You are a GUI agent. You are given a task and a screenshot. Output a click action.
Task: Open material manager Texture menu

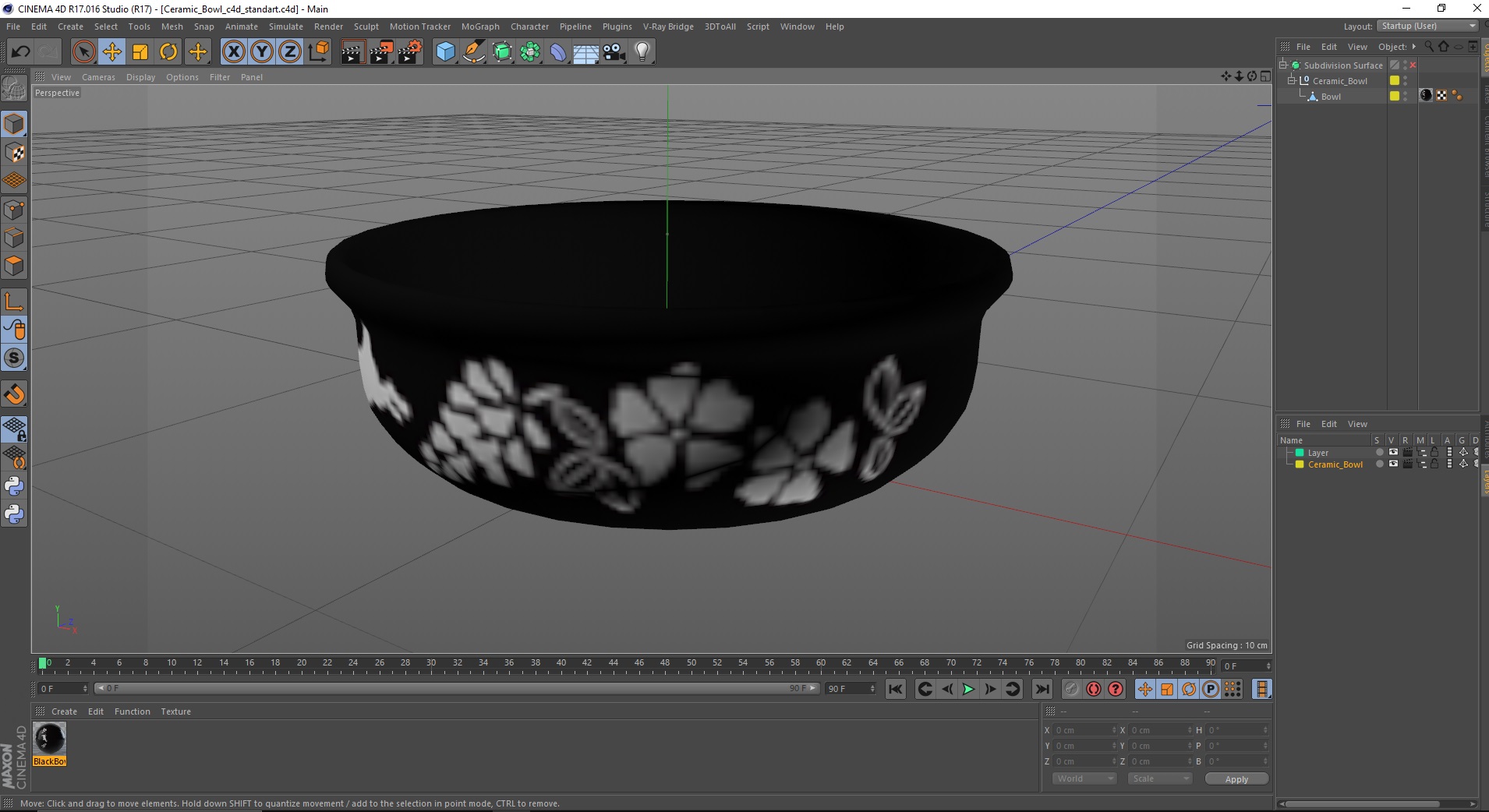pyautogui.click(x=175, y=711)
